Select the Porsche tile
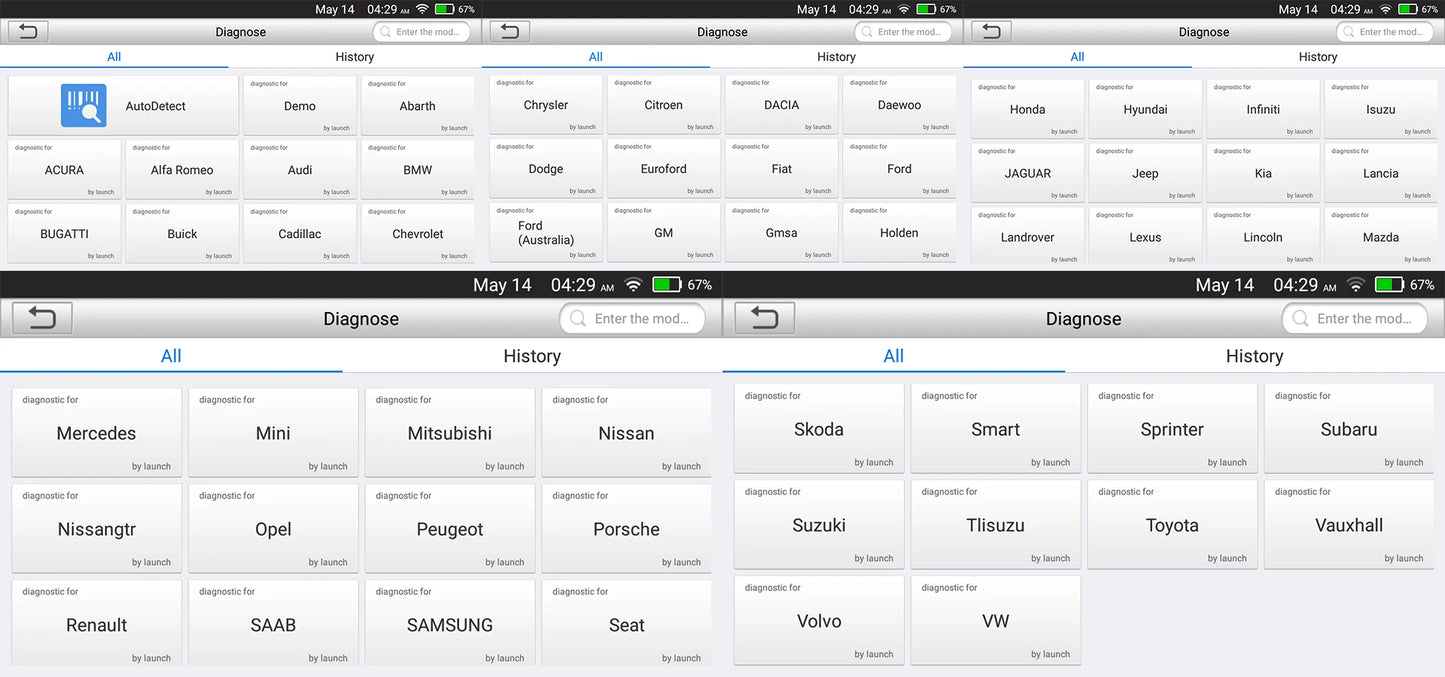The width and height of the screenshot is (1445, 677). [627, 529]
